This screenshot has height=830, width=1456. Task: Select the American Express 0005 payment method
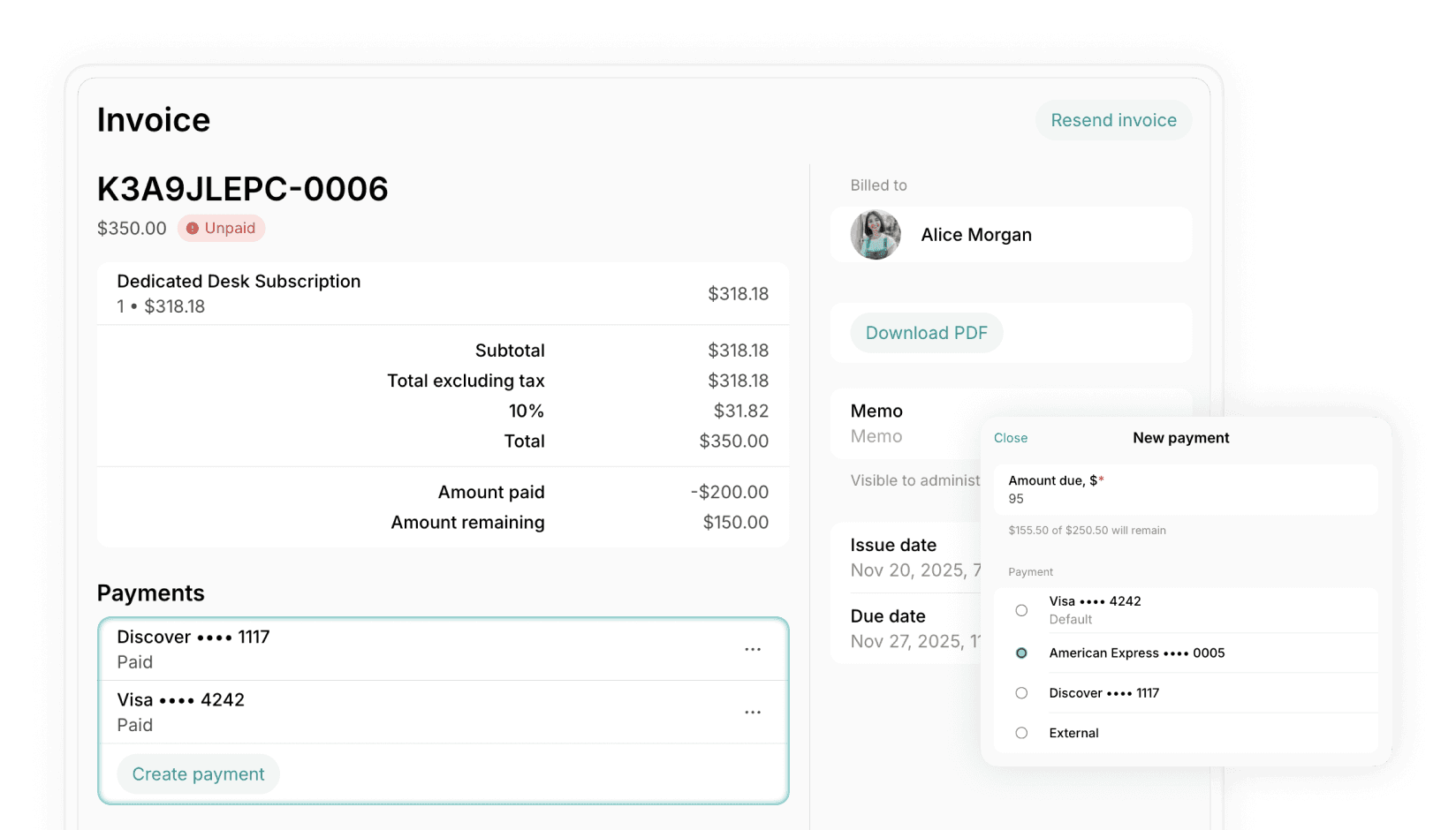click(1021, 653)
